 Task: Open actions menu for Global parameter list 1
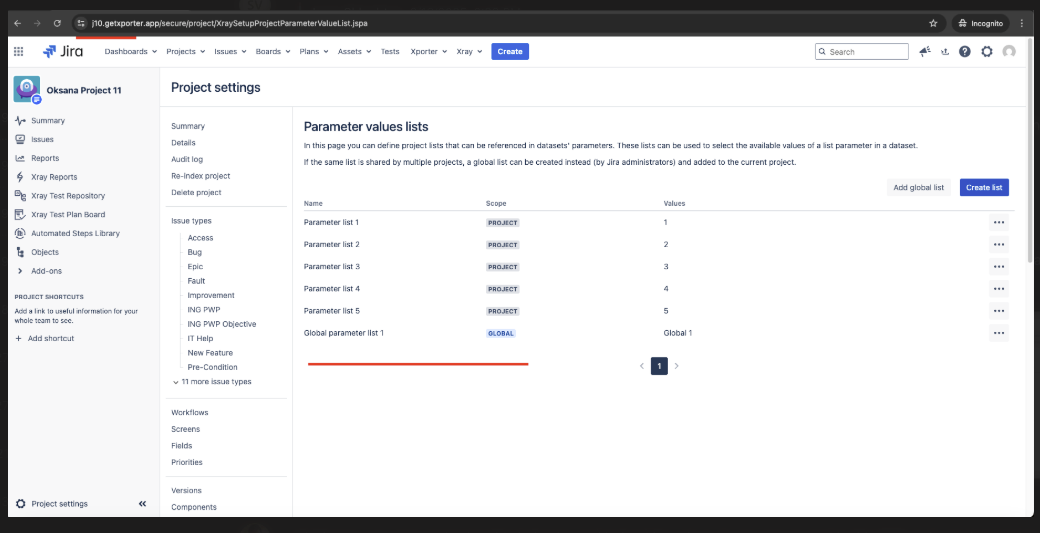point(998,333)
